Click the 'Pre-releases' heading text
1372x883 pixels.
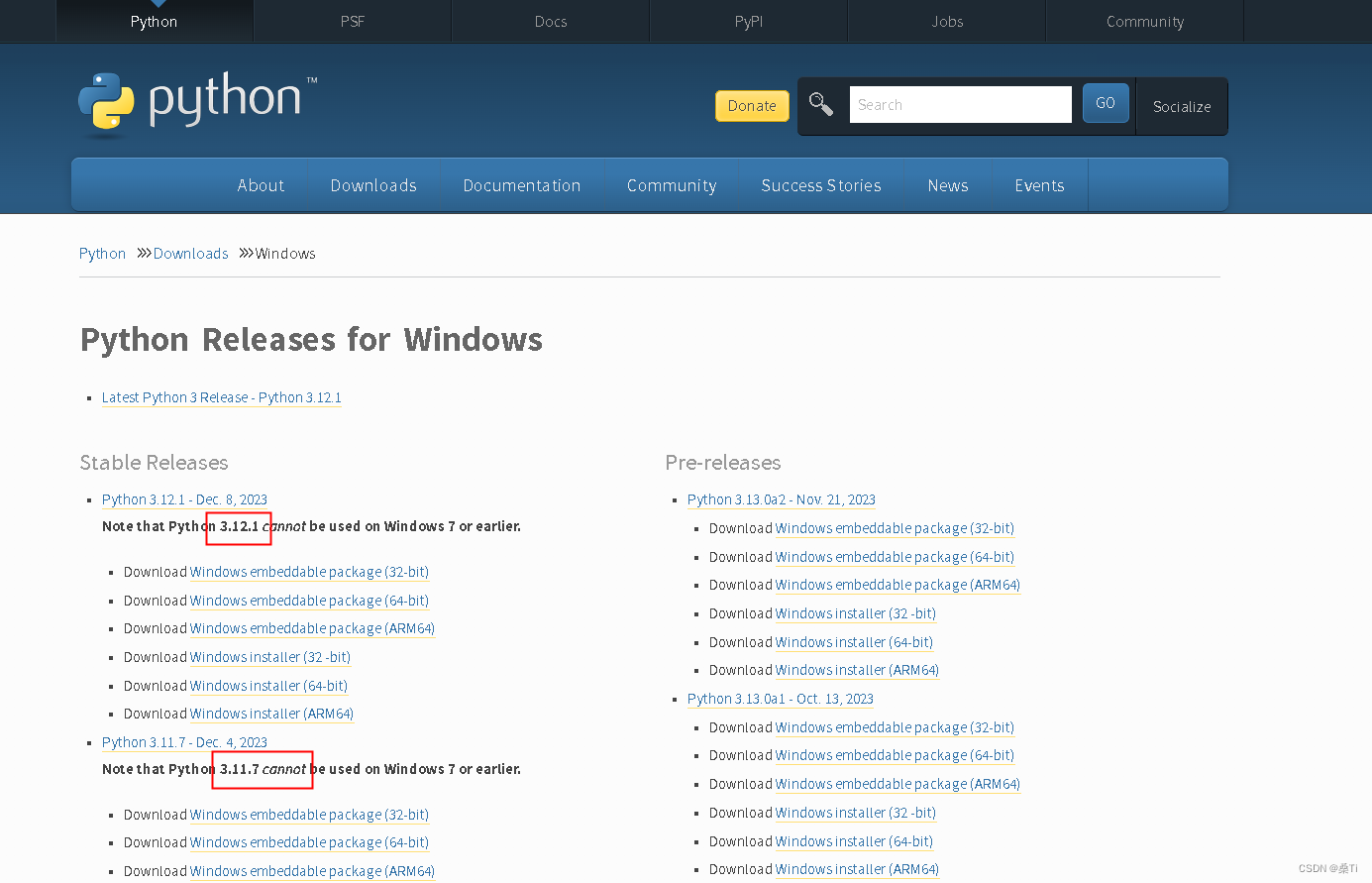click(723, 463)
